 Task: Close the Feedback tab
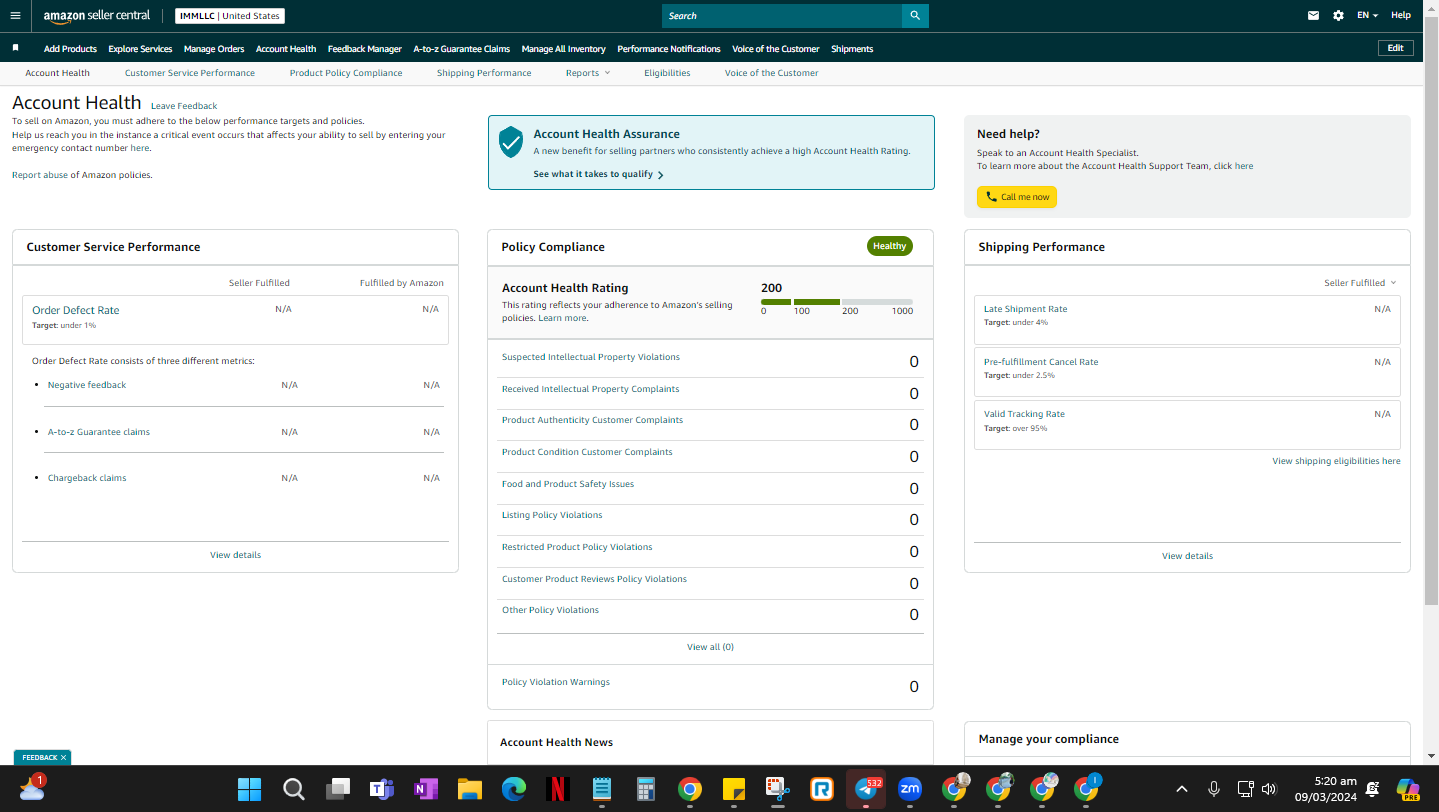pyautogui.click(x=63, y=758)
